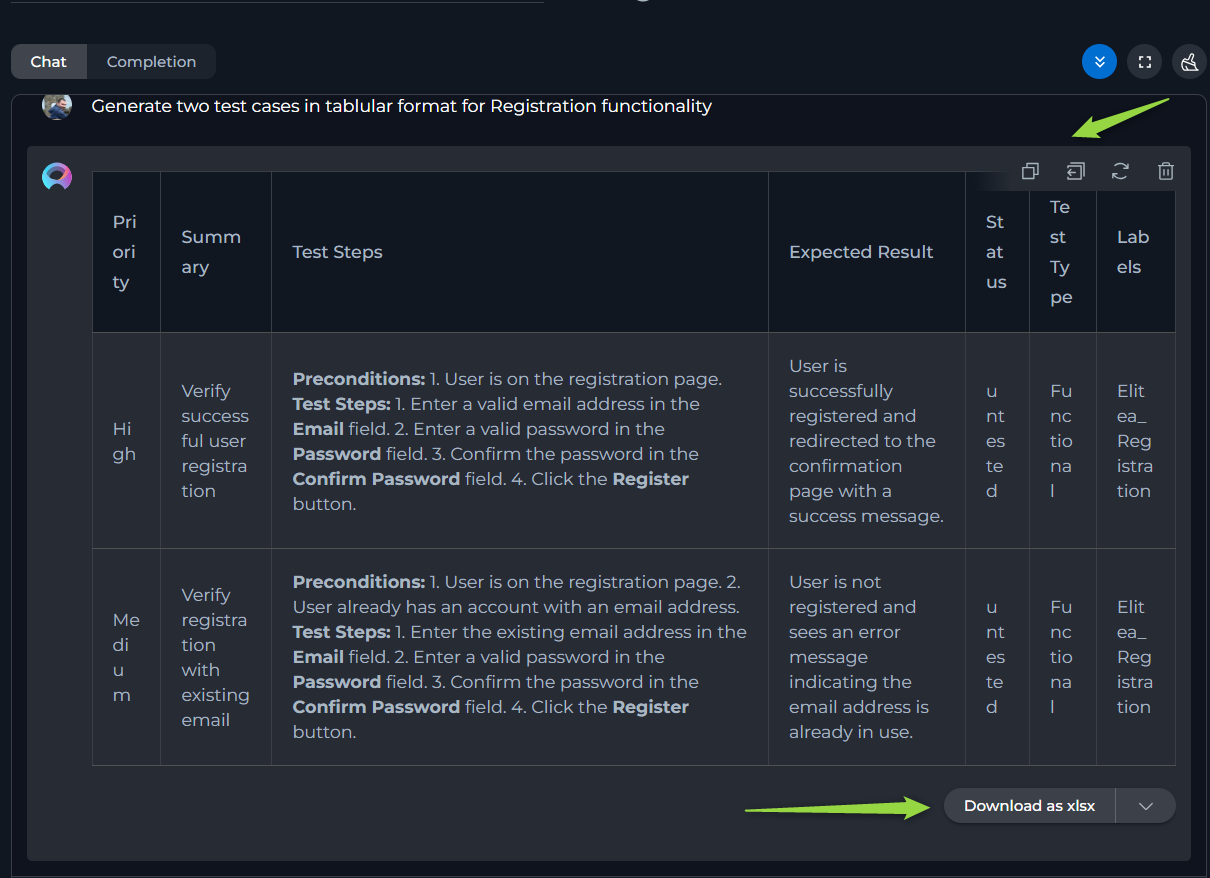Clear the chat using the broom icon
Screen dimensions: 1210x878
click(1189, 62)
